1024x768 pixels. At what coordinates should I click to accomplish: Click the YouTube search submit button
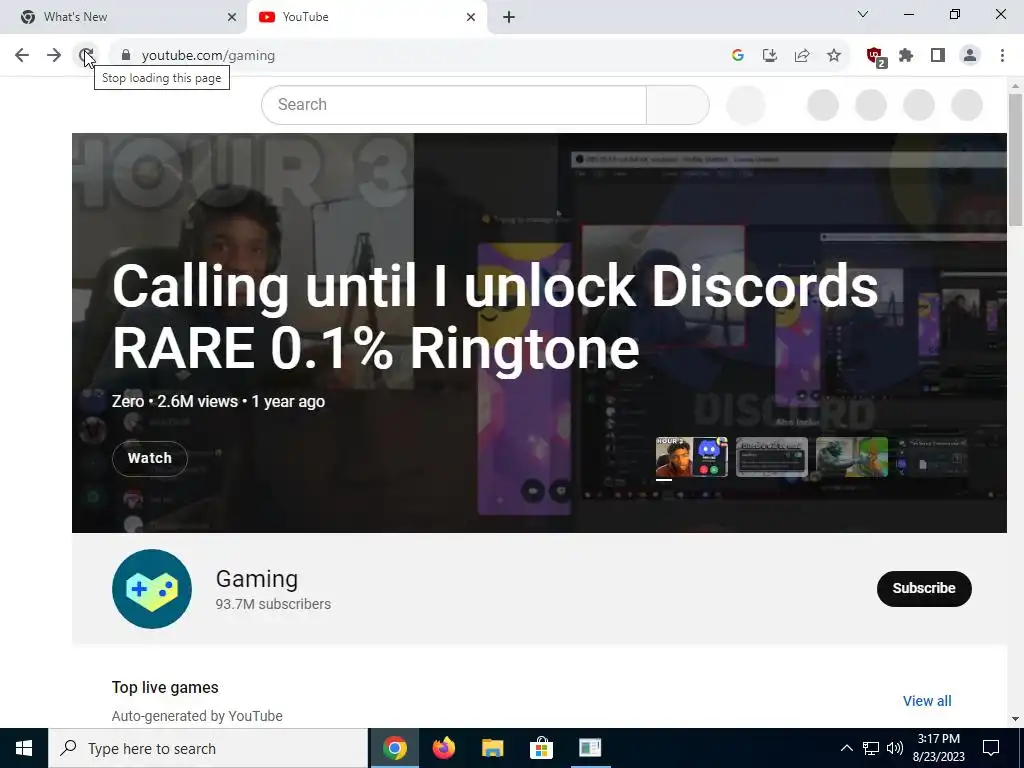pyautogui.click(x=677, y=104)
